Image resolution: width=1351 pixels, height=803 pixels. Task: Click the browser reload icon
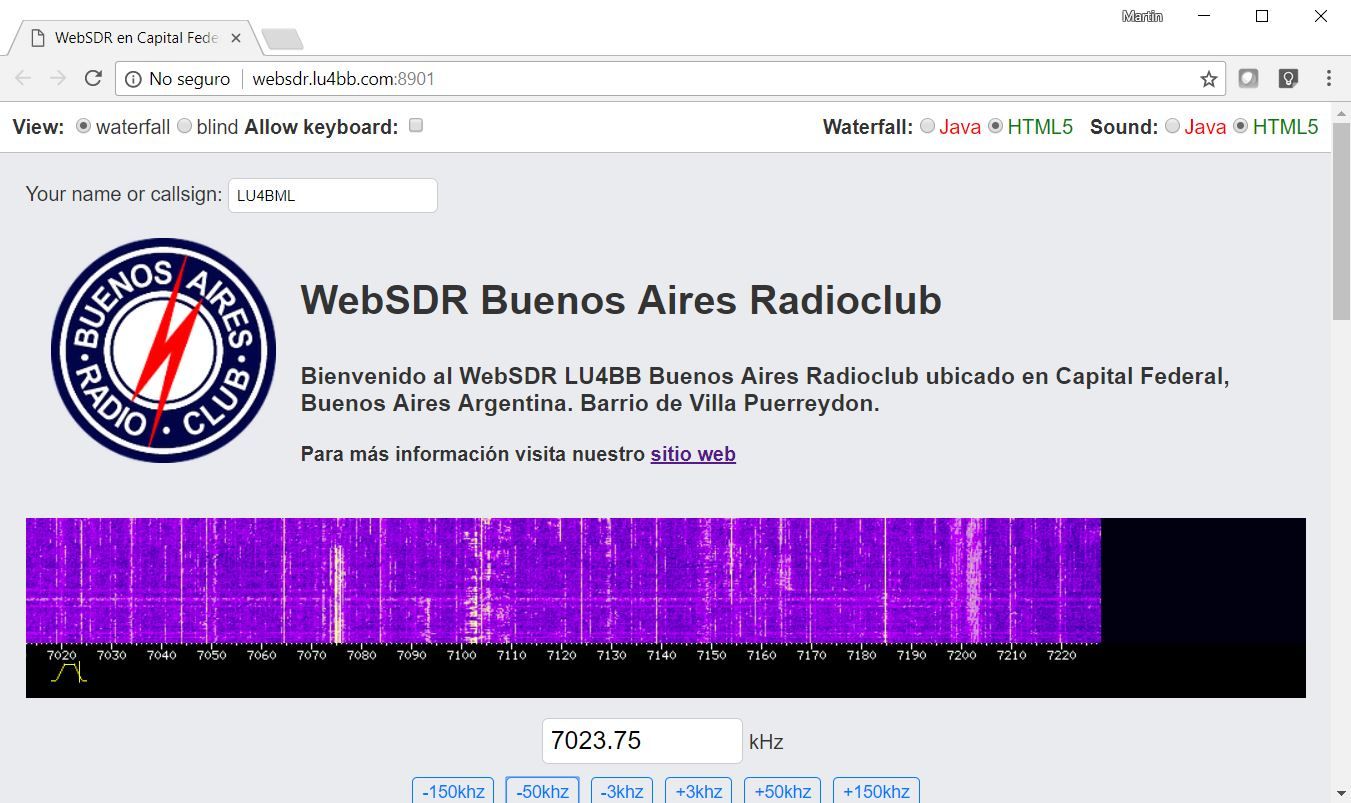[x=93, y=79]
